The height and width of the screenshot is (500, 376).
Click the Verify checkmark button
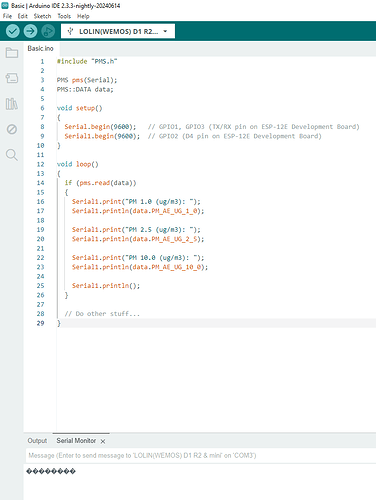point(12,31)
